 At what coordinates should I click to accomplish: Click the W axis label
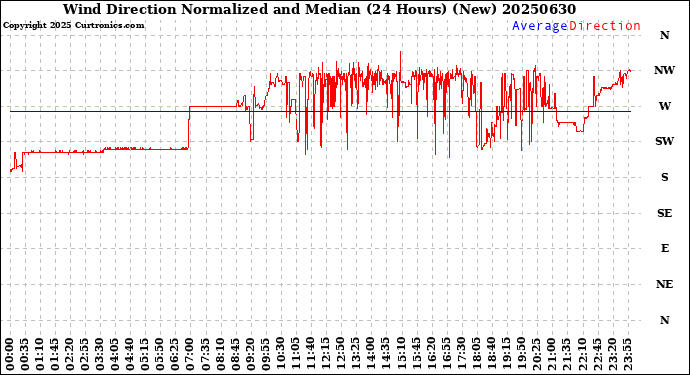664,106
